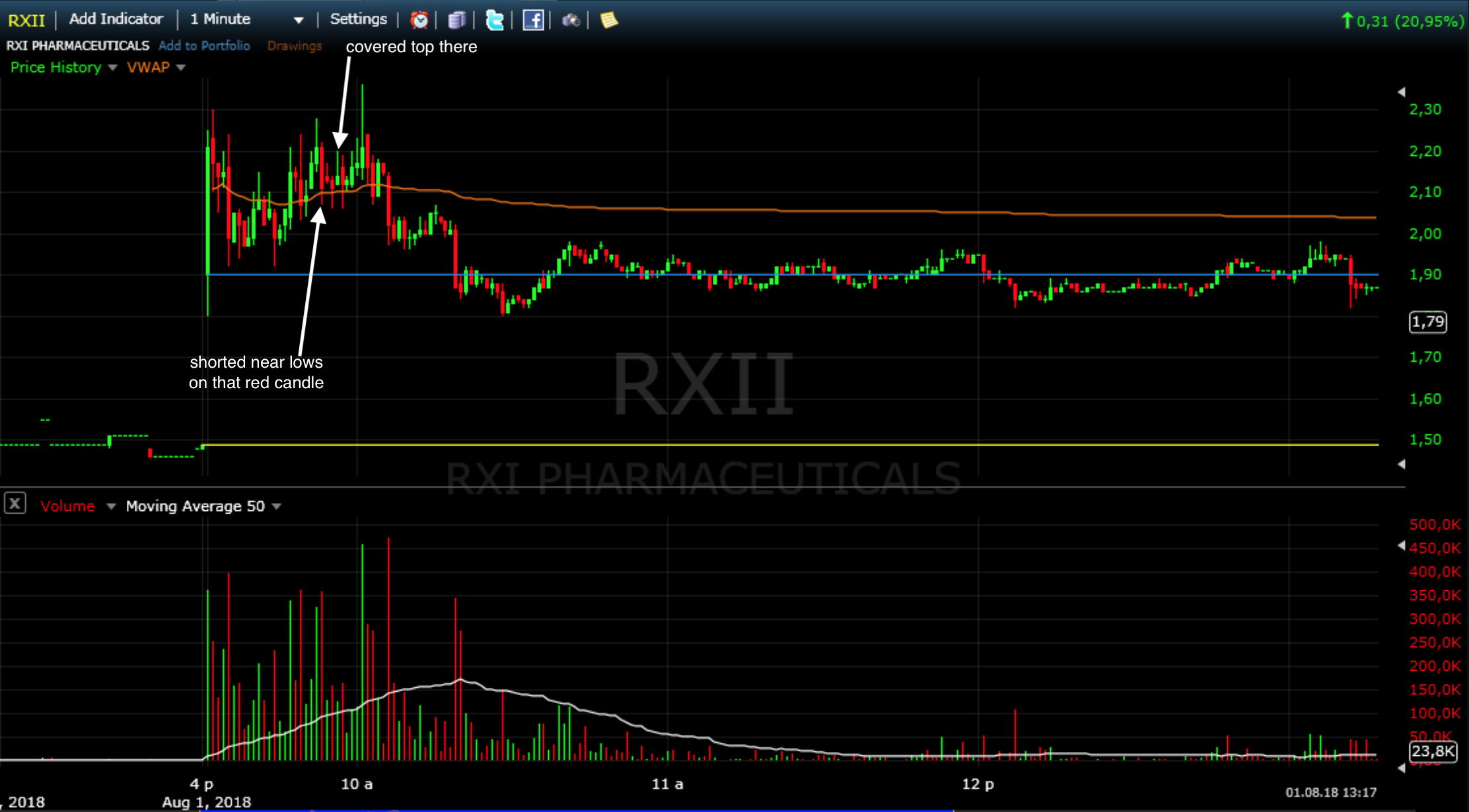Close the Volume panel with X
The height and width of the screenshot is (812, 1469).
click(15, 504)
